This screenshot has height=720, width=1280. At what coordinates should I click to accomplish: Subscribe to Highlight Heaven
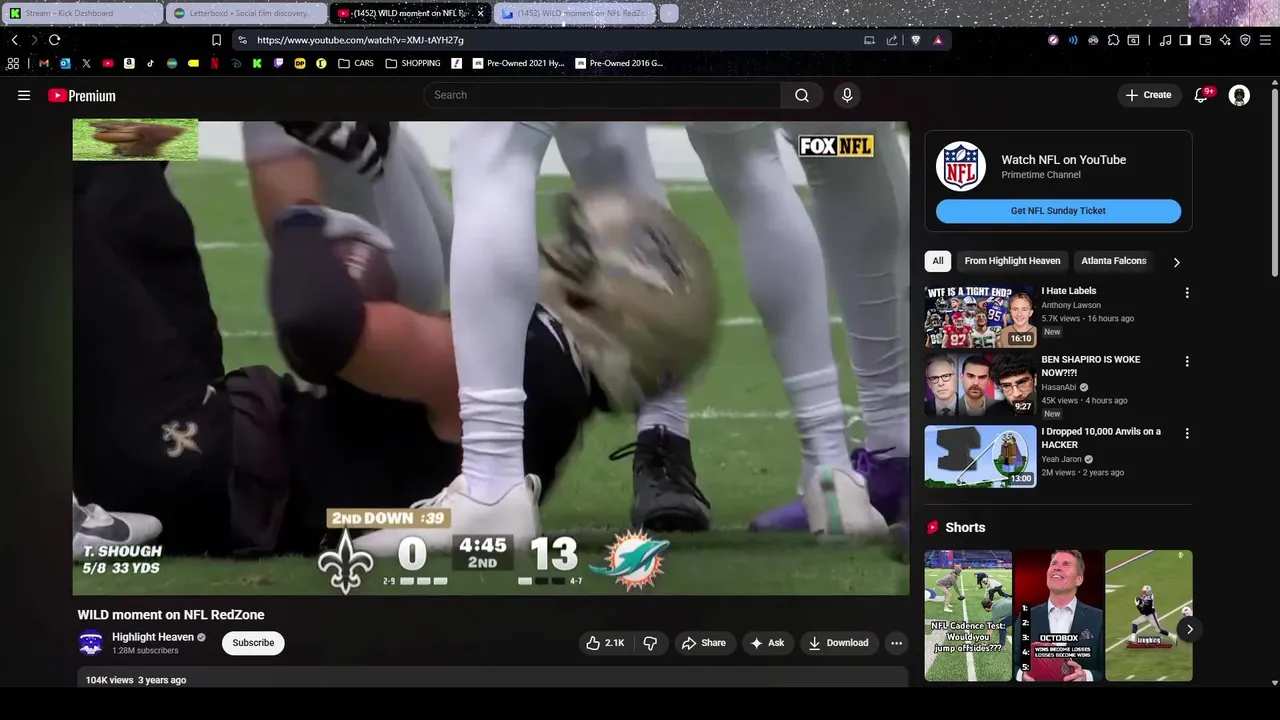click(x=253, y=643)
